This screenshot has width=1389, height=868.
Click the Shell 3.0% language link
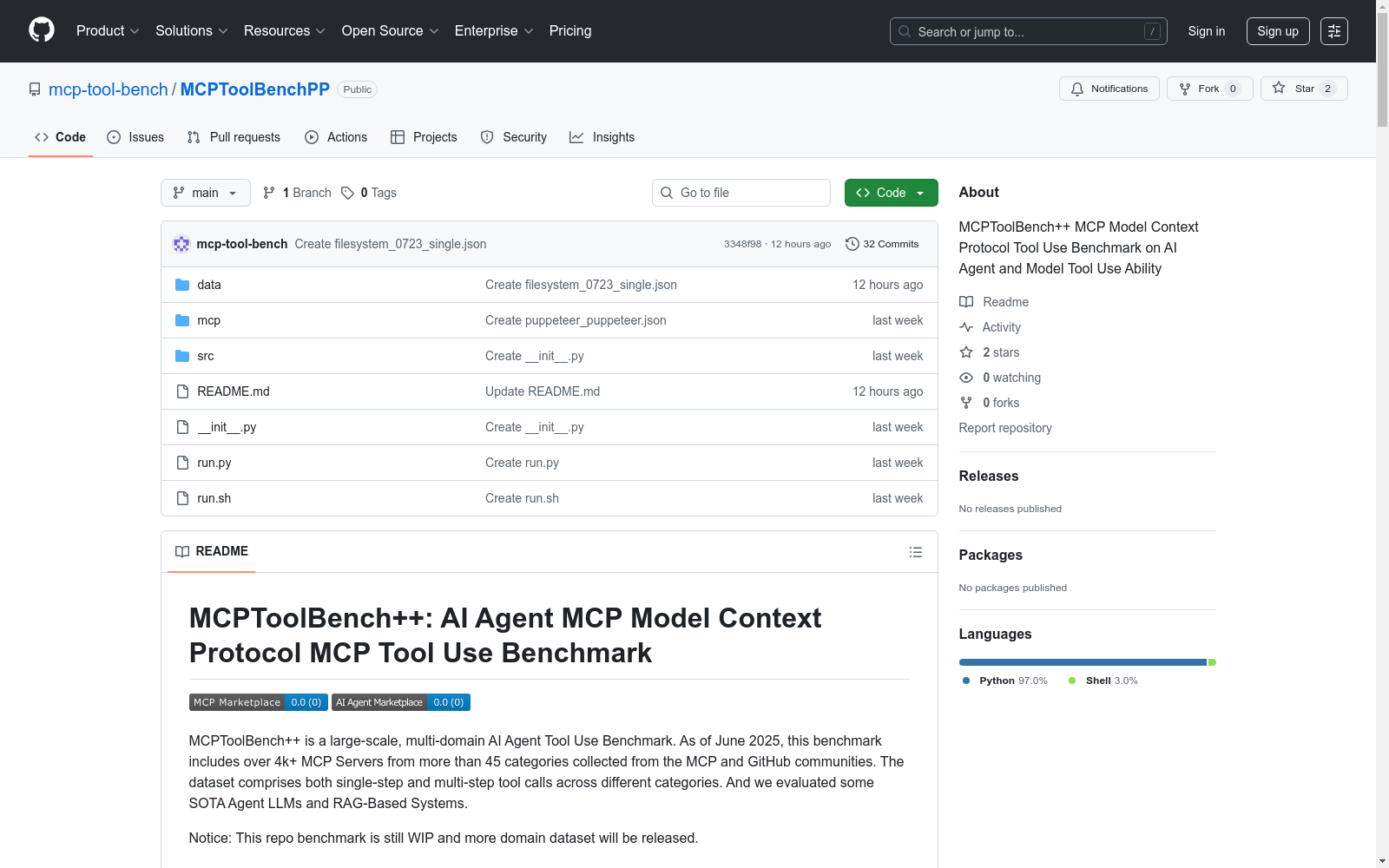click(x=1103, y=681)
